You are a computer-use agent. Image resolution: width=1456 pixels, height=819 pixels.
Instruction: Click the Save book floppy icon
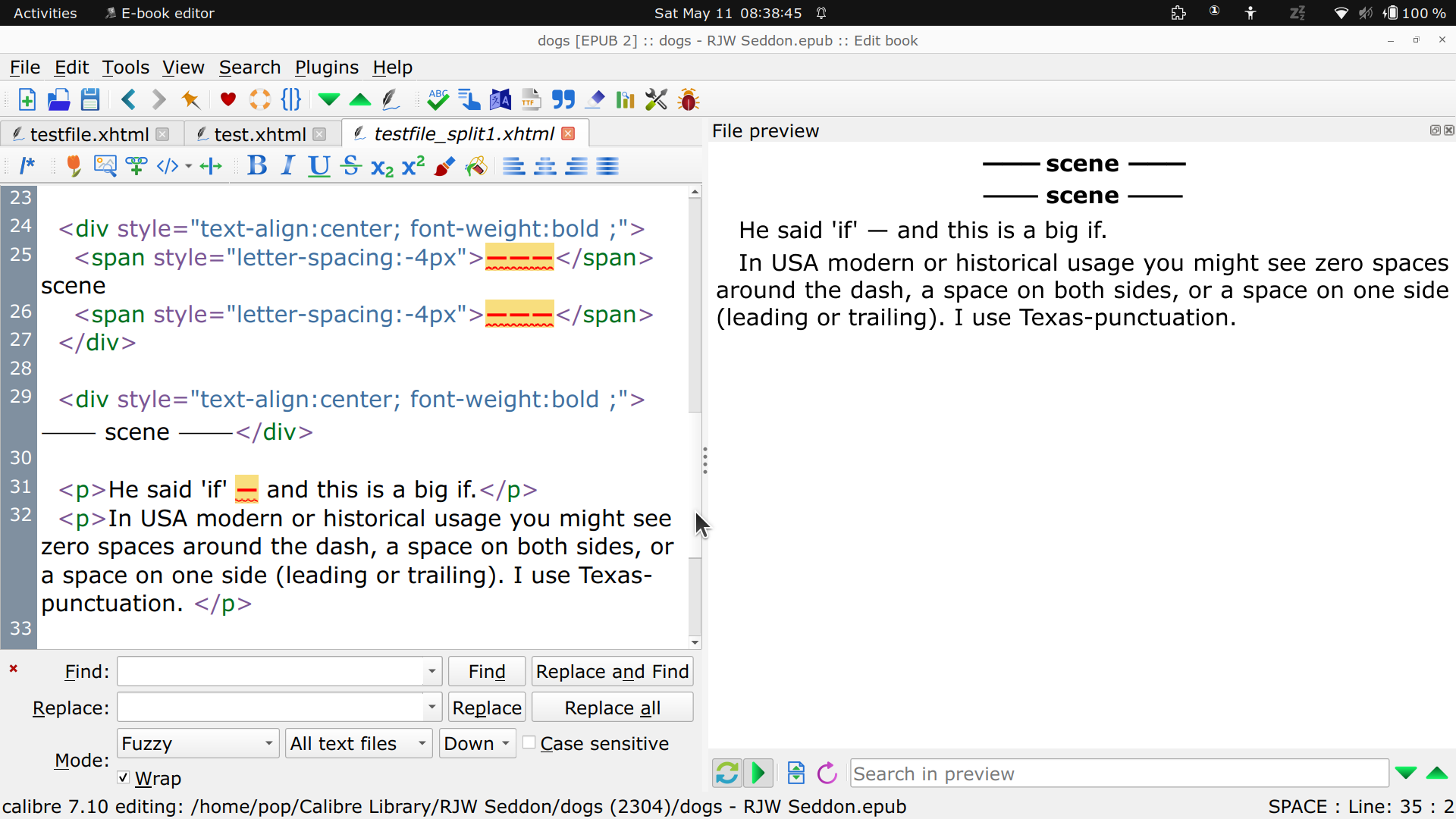click(x=90, y=99)
